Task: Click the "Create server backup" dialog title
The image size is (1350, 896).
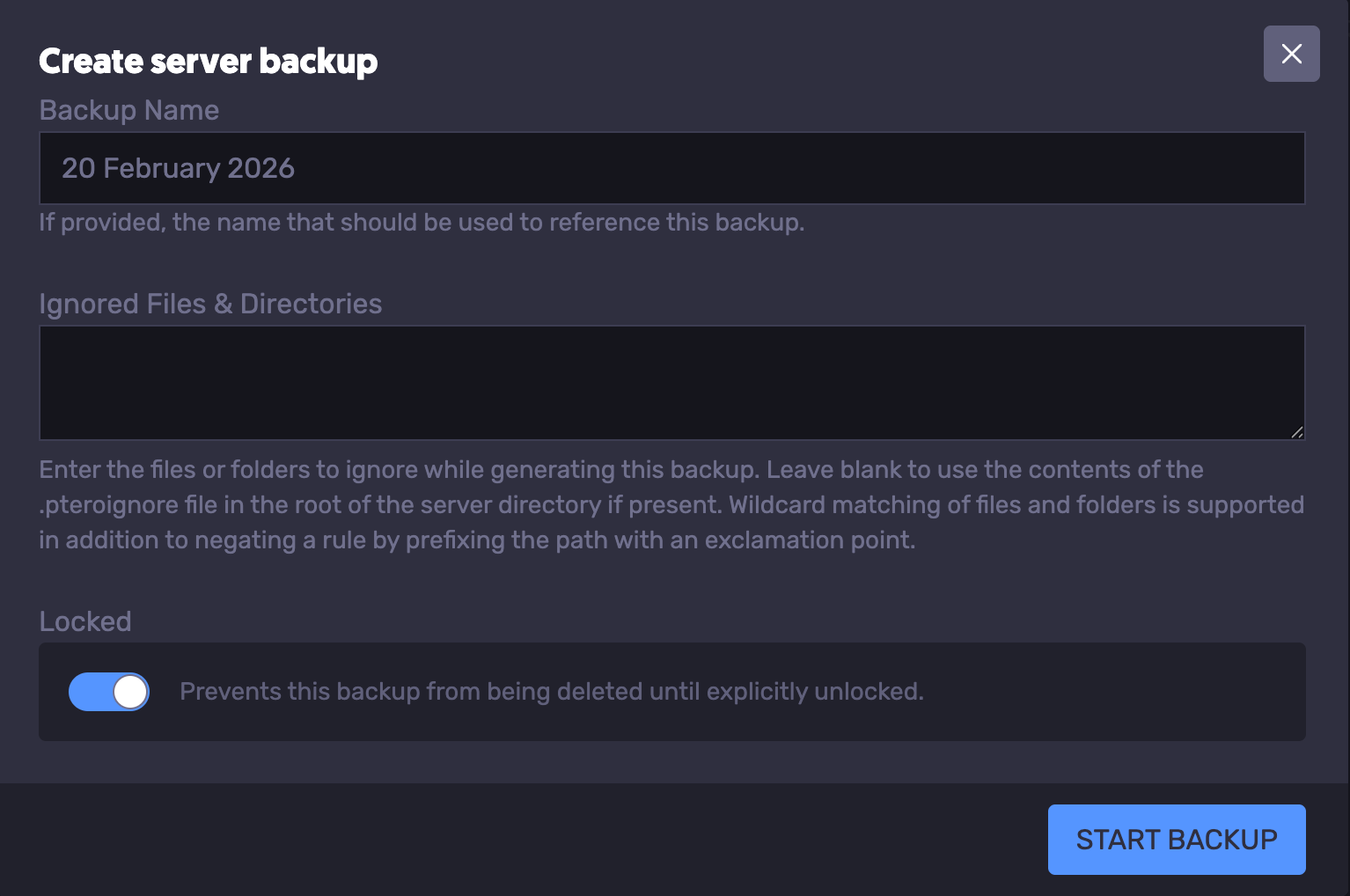Action: 209,62
